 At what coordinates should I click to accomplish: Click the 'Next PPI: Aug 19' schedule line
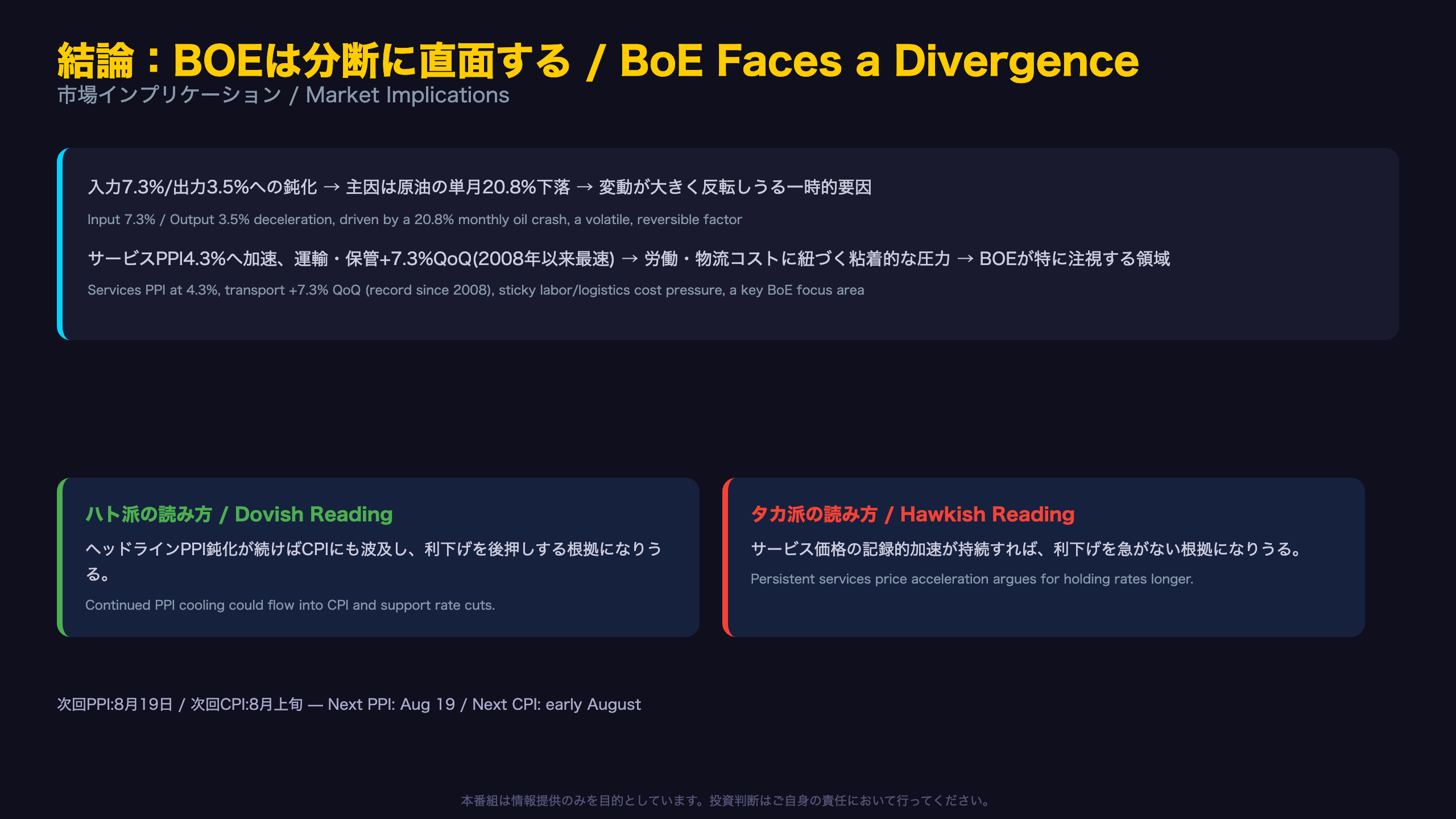click(349, 704)
